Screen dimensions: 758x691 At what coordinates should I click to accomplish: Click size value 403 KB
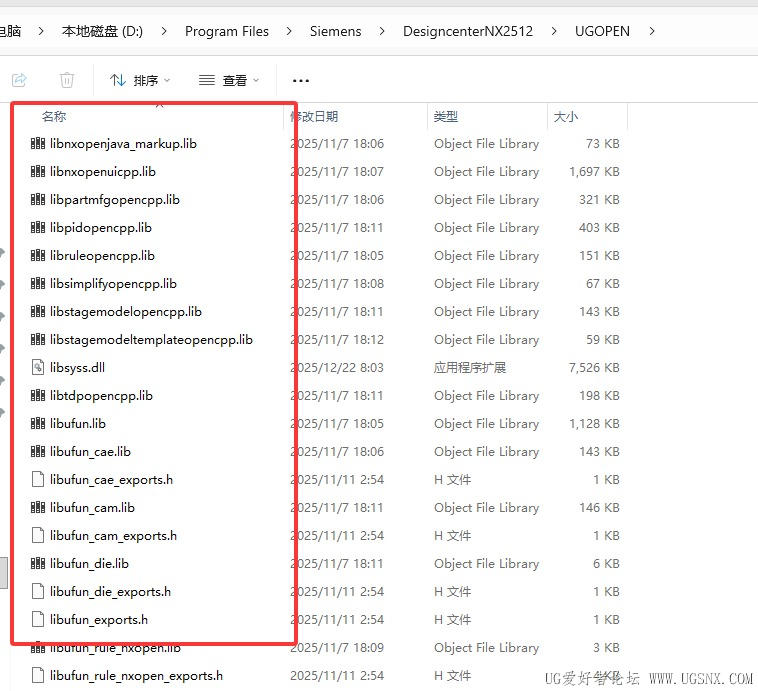(599, 228)
